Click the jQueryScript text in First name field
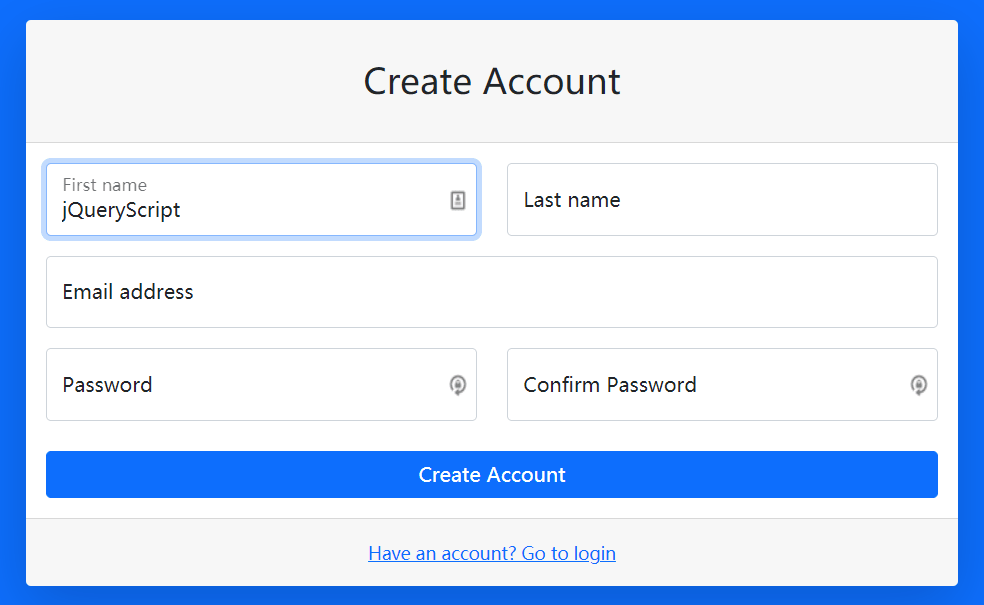984x605 pixels. (121, 210)
